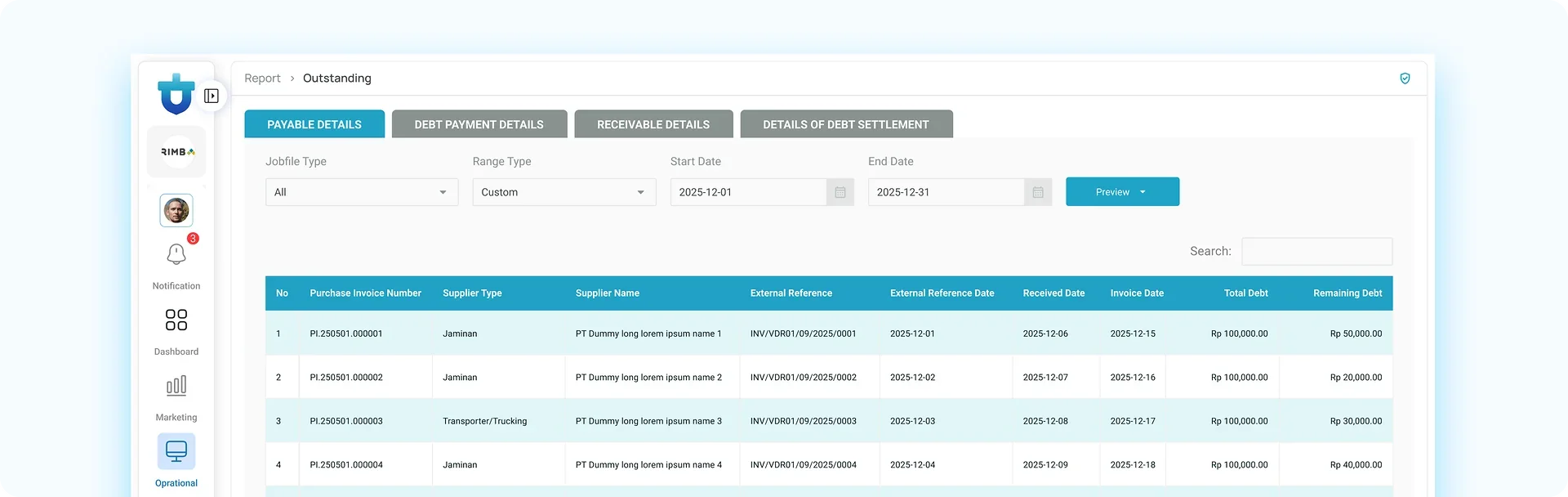This screenshot has width=1568, height=497.
Task: Click received date 2025-12-08
Action: (x=1045, y=421)
